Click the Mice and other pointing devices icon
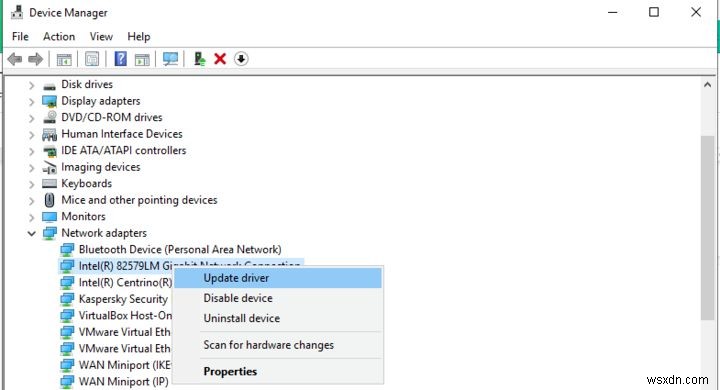Screen dimensions: 720x390 (50, 200)
